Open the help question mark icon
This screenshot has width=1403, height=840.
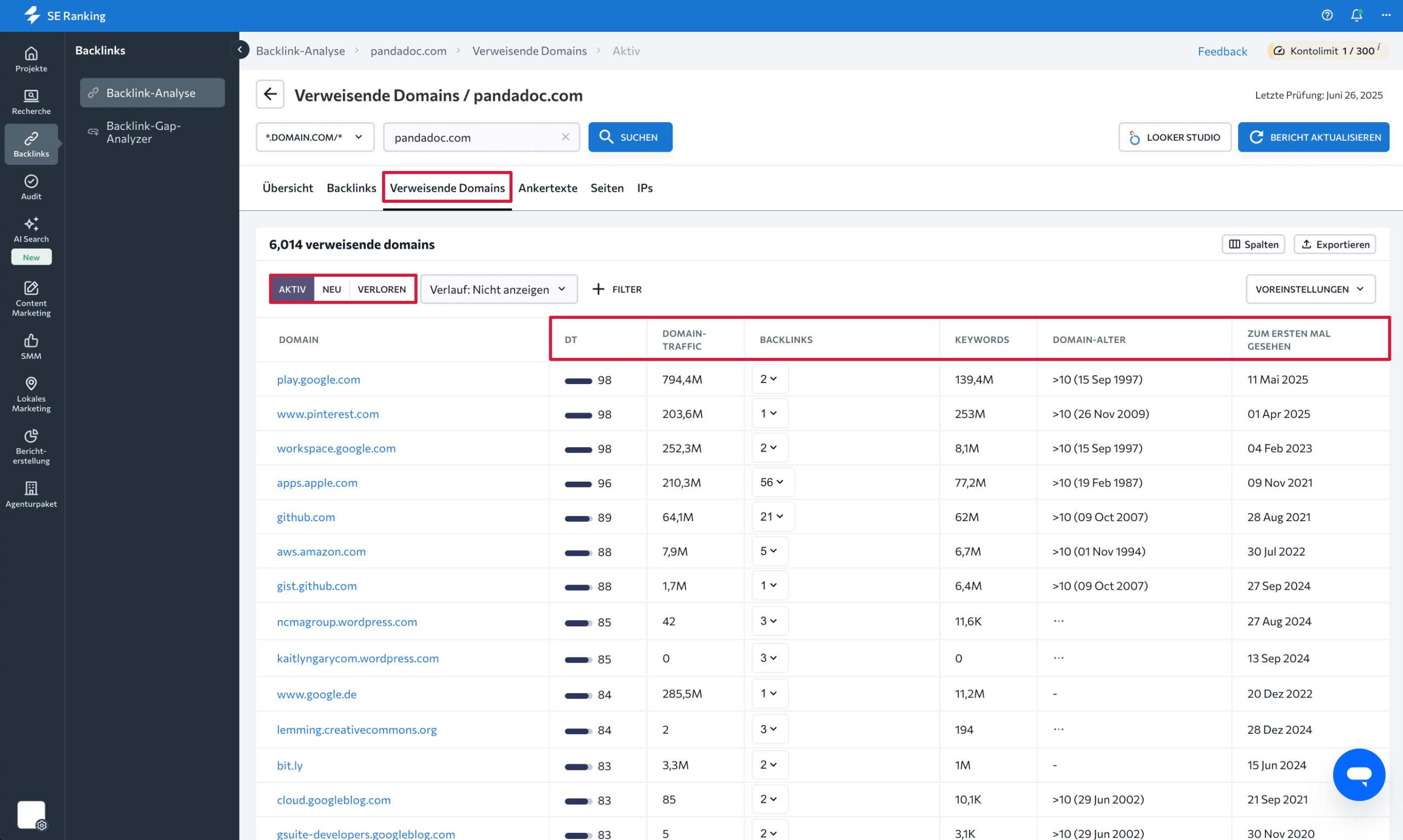click(x=1327, y=15)
